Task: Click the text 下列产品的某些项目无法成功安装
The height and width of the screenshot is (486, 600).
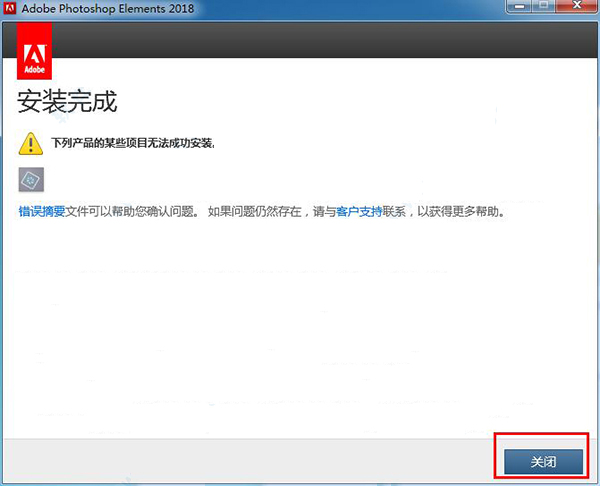Action: pos(133,143)
